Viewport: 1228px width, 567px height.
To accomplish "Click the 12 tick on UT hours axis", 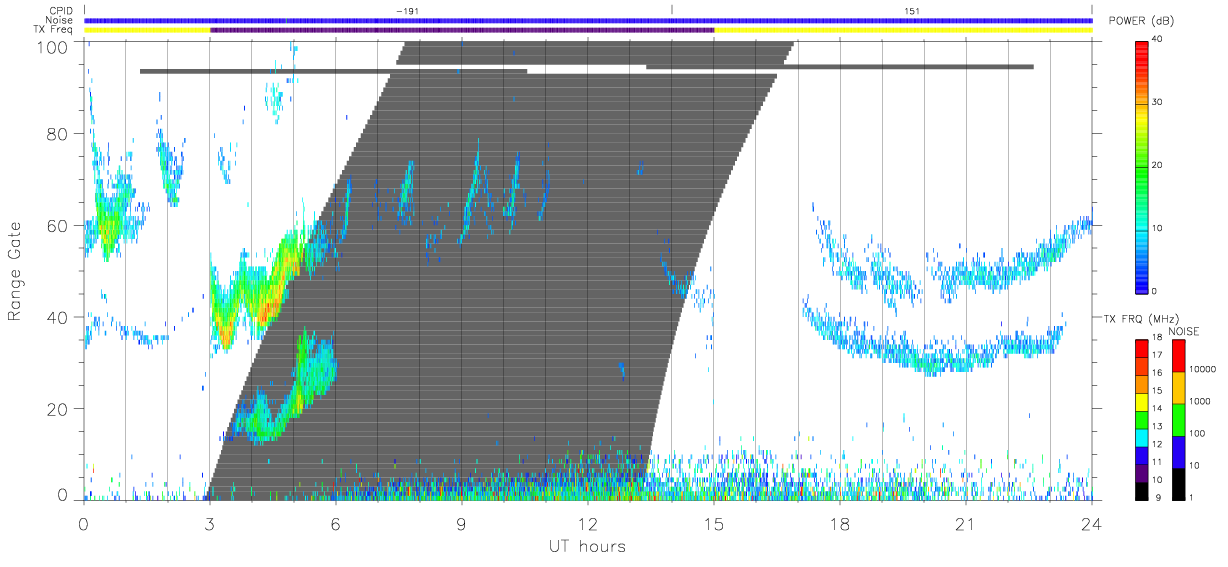I will pyautogui.click(x=587, y=523).
